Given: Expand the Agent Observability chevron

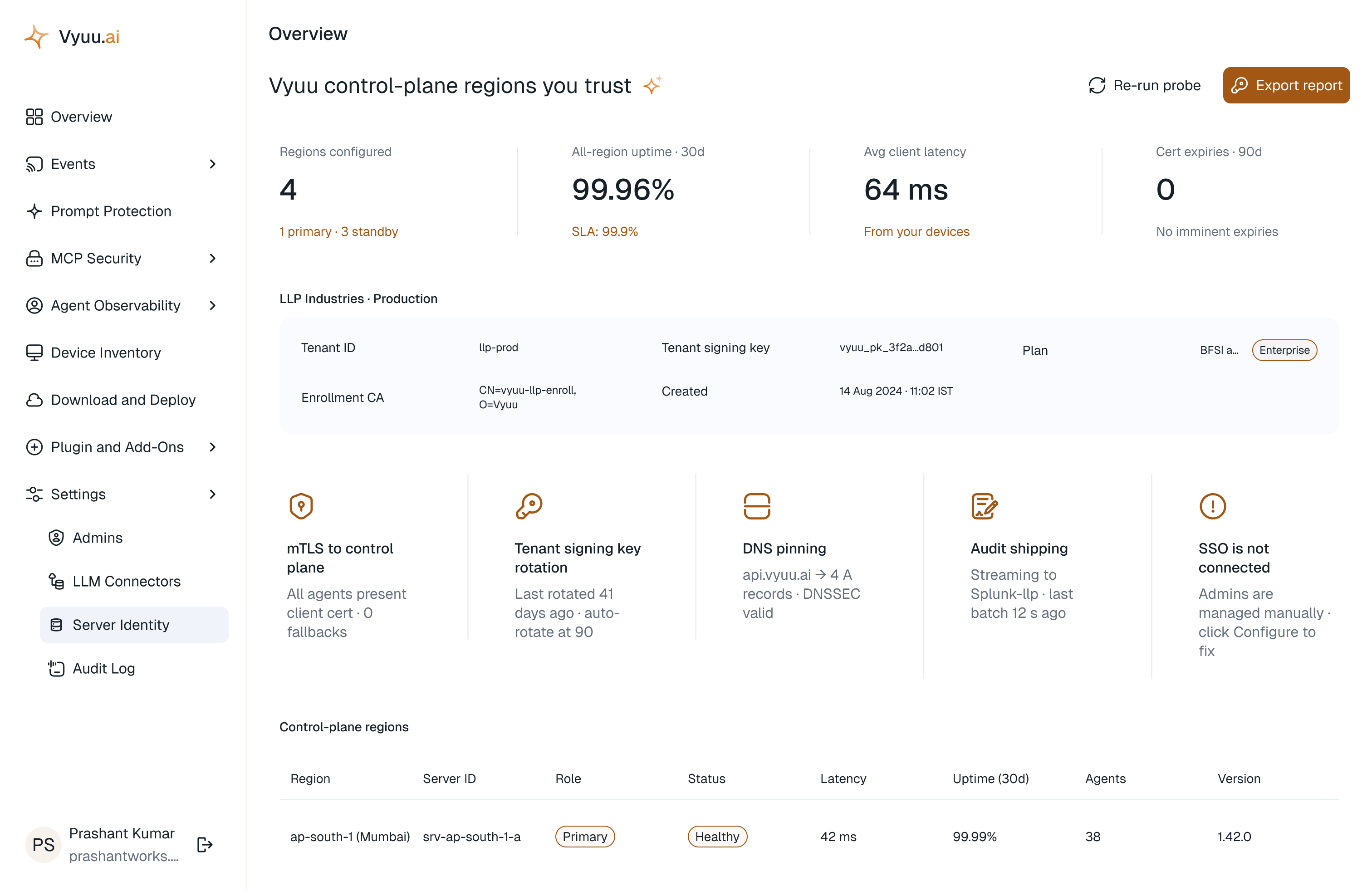Looking at the screenshot, I should pyautogui.click(x=213, y=305).
